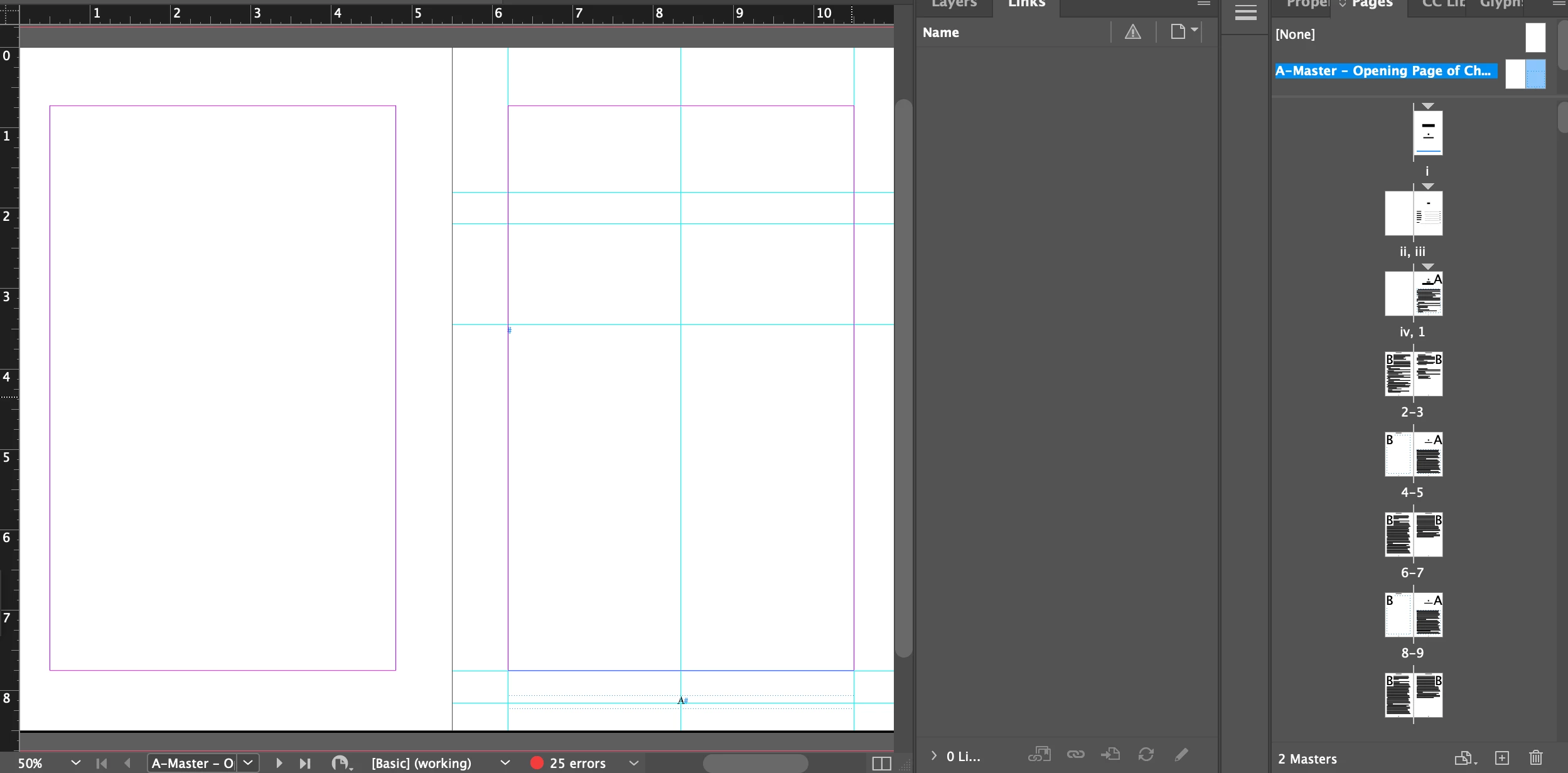1568x773 pixels.
Task: Click the Delete Selected Pages trash icon
Action: pyautogui.click(x=1535, y=758)
